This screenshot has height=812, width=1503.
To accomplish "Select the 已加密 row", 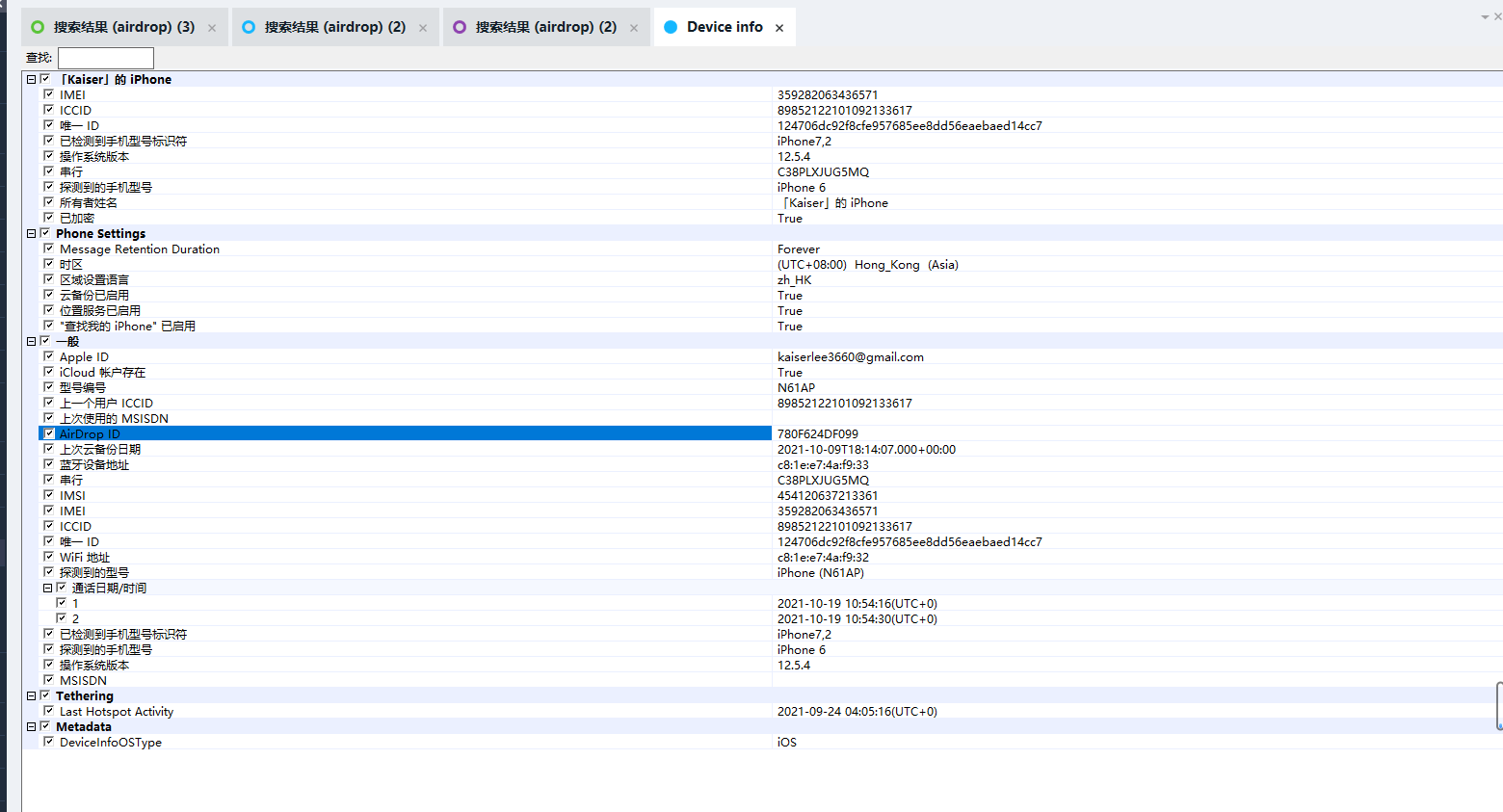I will [x=771, y=218].
